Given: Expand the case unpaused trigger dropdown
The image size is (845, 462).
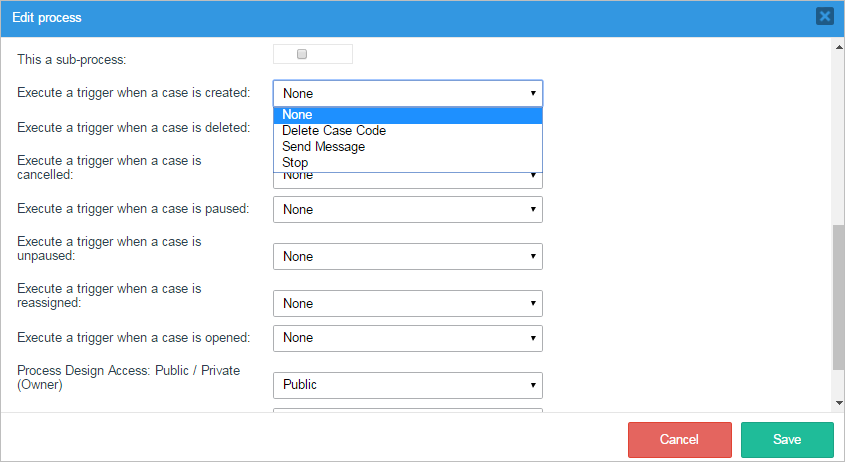Looking at the screenshot, I should pos(407,257).
